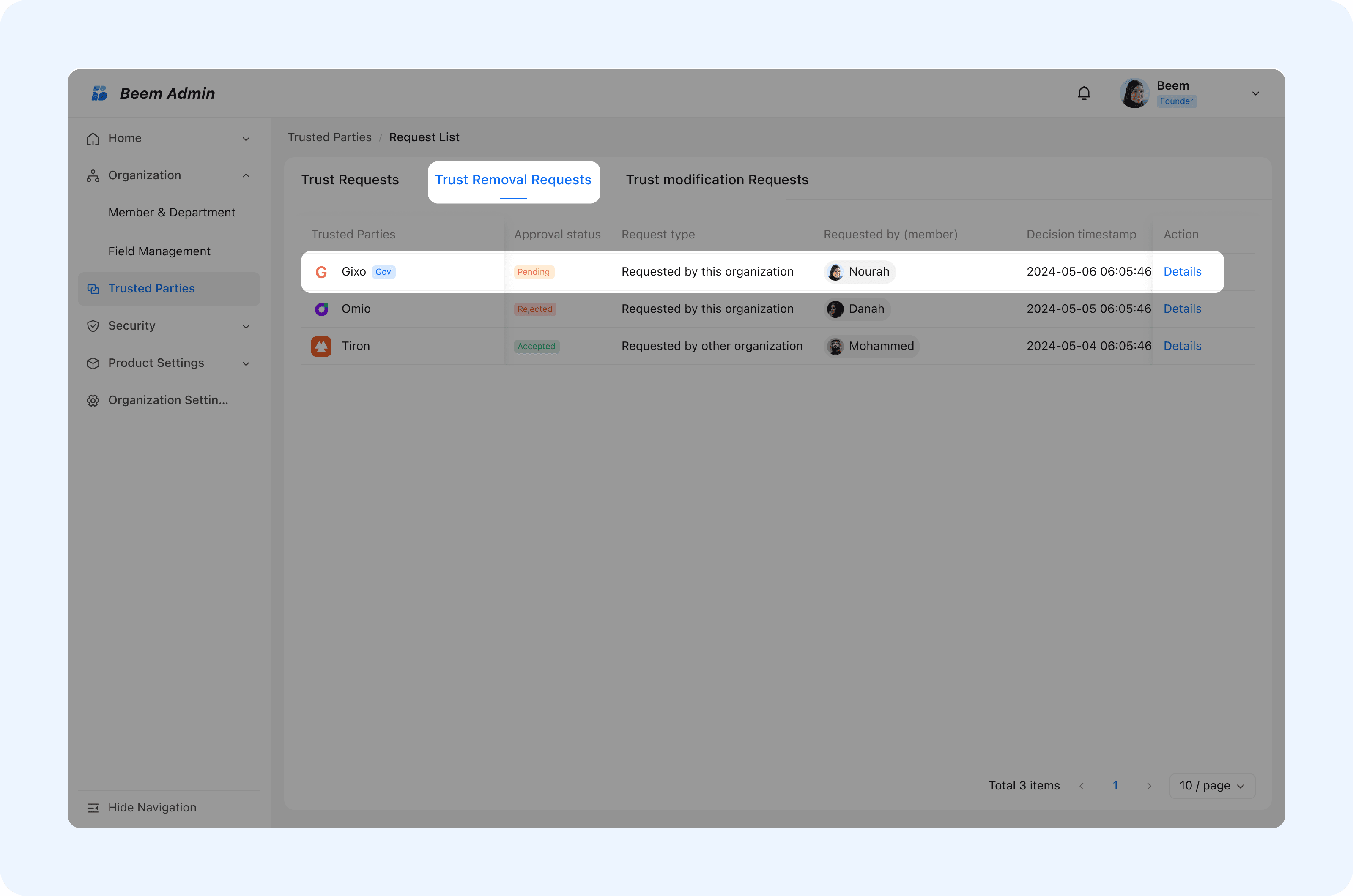1353x896 pixels.
Task: Open Organization Settings via gear icon
Action: pos(93,401)
